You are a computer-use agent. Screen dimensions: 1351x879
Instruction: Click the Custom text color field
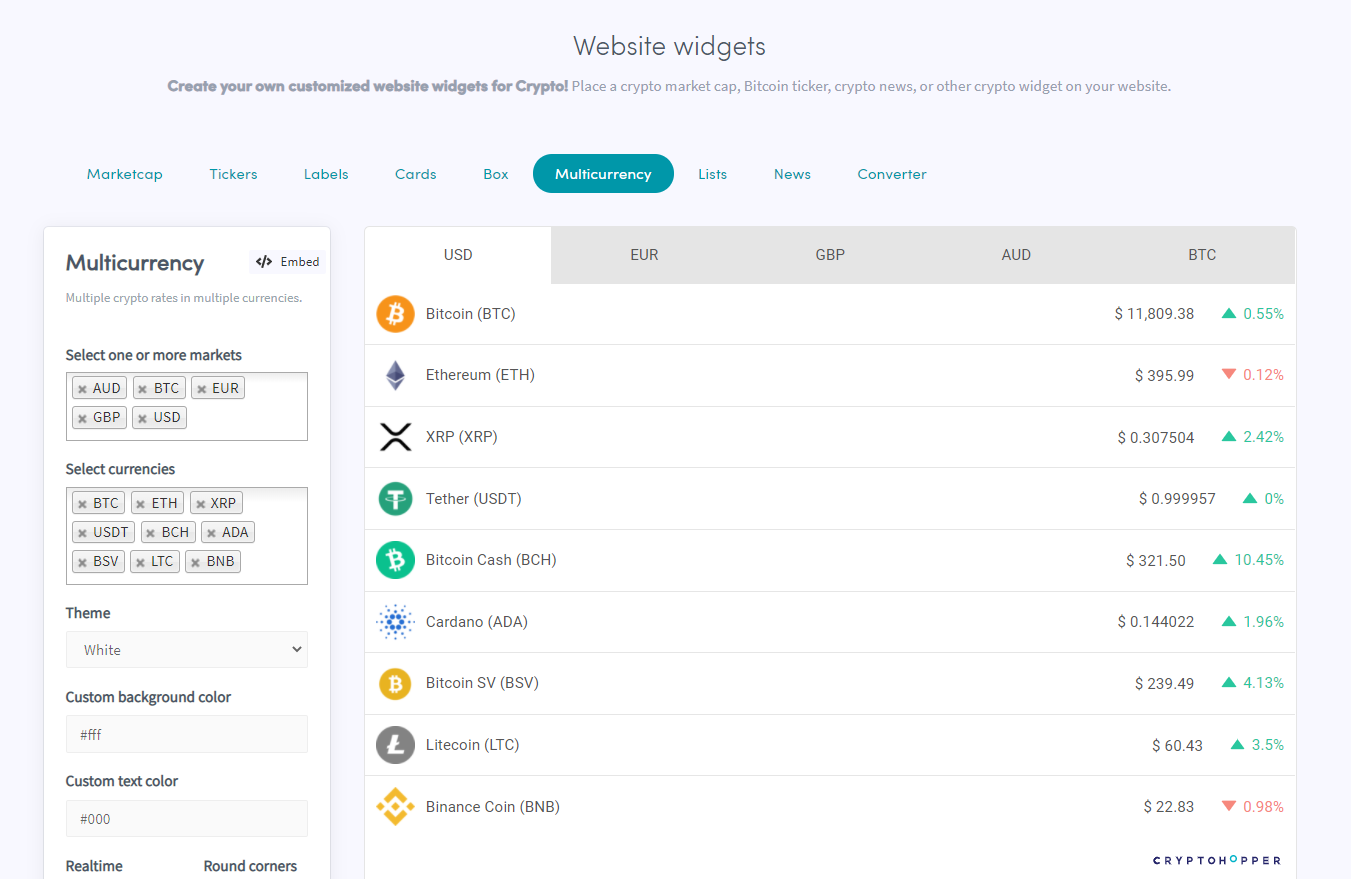[x=187, y=818]
